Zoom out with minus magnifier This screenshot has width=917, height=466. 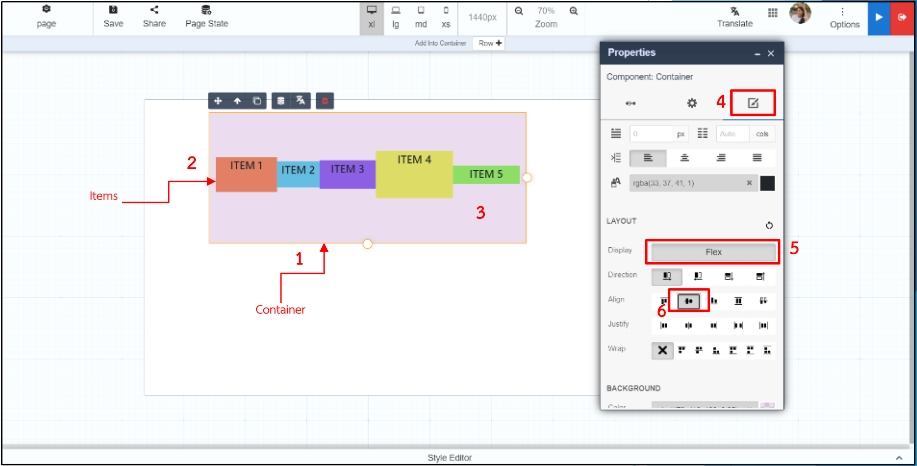coord(519,11)
